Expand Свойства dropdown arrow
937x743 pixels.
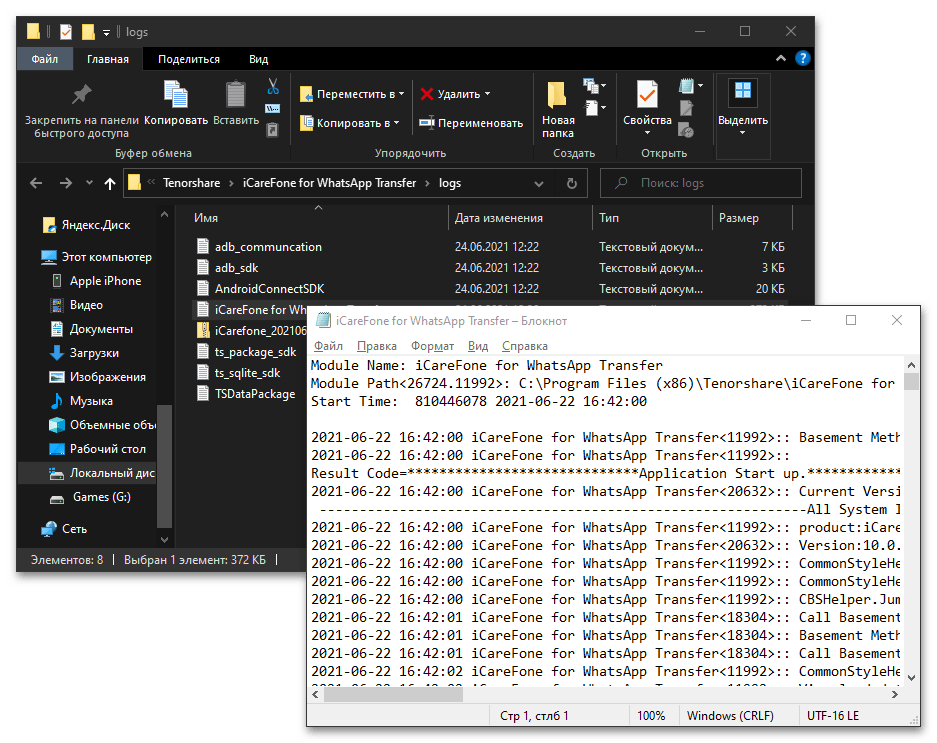[x=647, y=132]
